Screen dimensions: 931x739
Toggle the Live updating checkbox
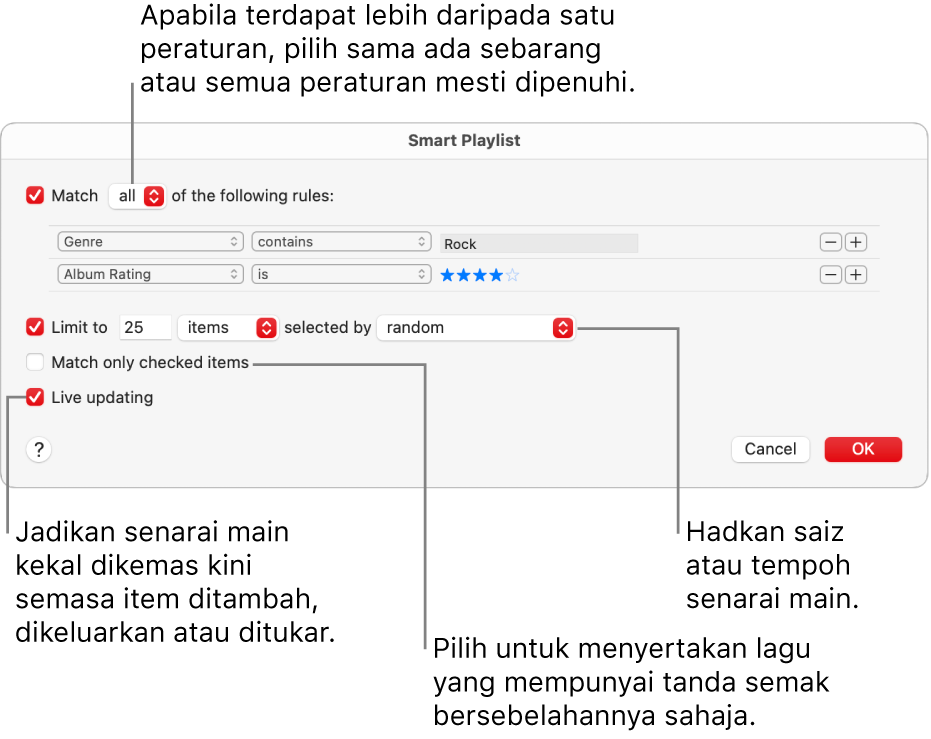35,397
